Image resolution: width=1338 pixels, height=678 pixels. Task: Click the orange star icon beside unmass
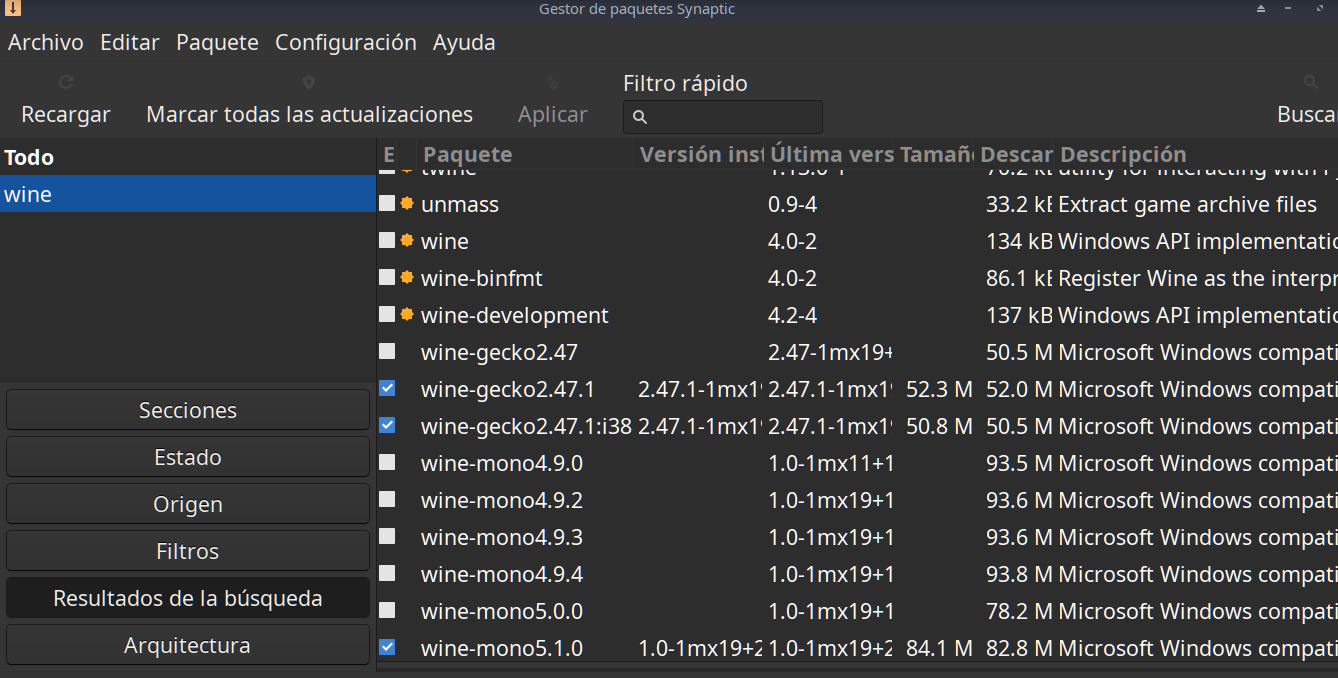point(407,203)
